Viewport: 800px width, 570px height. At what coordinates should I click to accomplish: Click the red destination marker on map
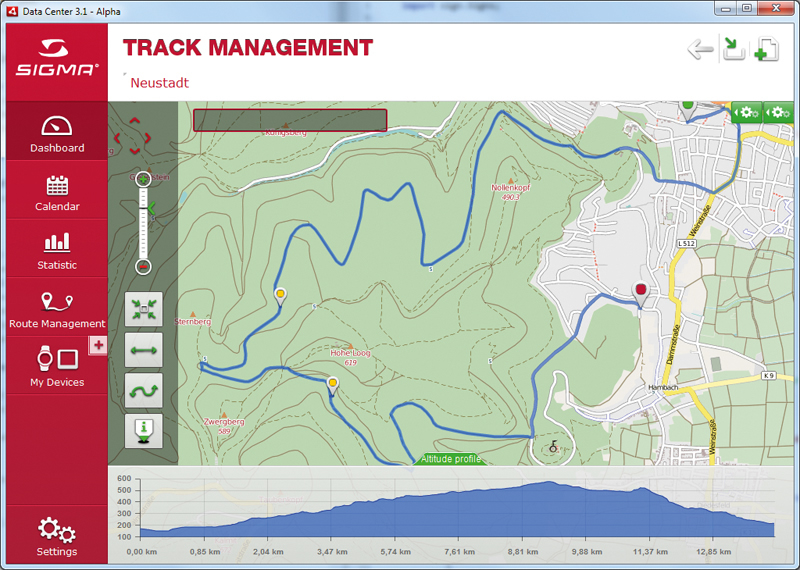click(x=641, y=292)
